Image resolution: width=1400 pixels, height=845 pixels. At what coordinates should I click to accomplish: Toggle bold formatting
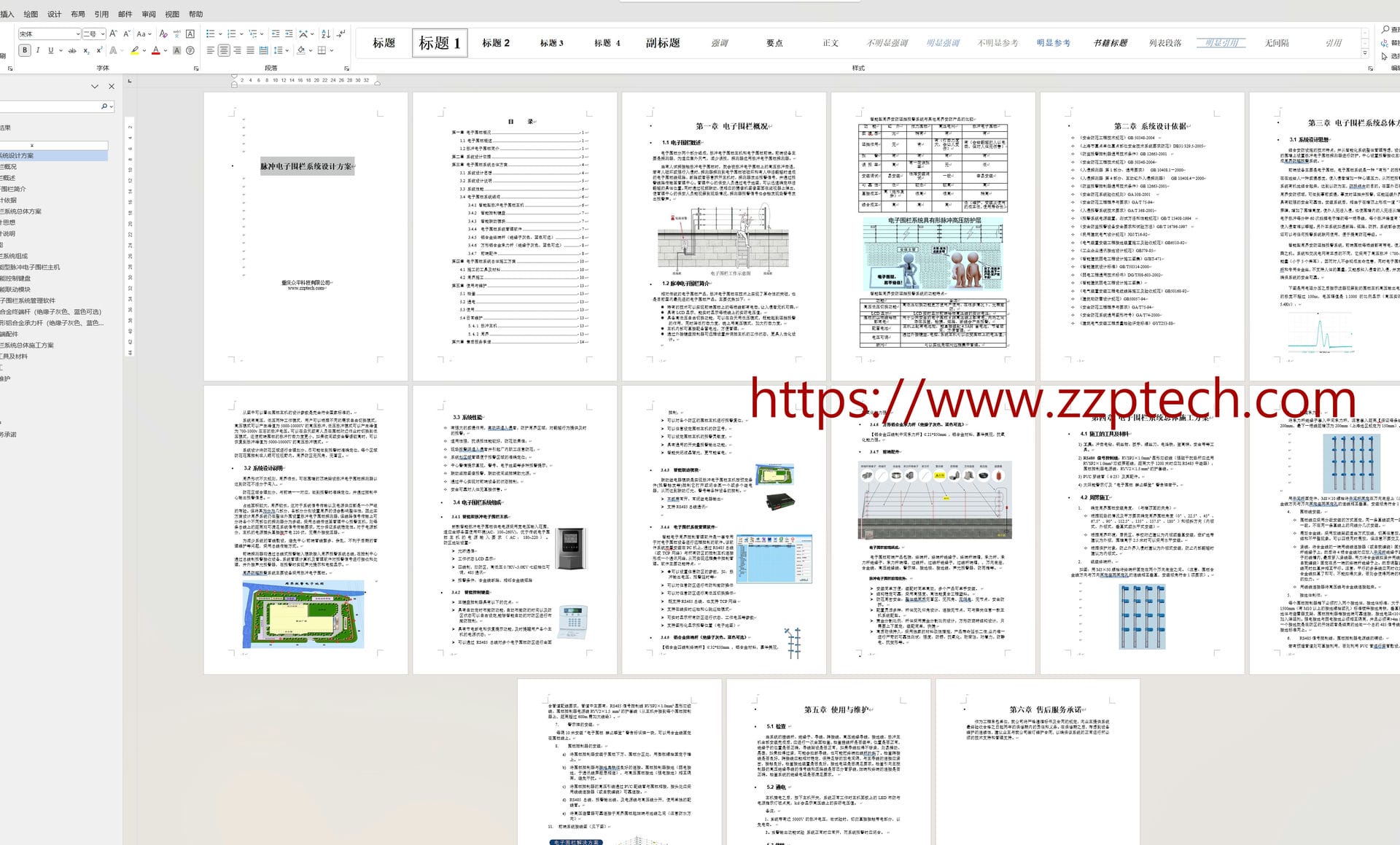(x=25, y=50)
